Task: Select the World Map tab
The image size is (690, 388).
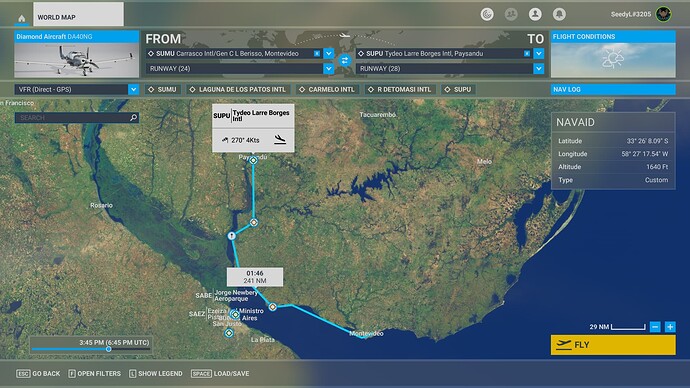Action: 78,14
